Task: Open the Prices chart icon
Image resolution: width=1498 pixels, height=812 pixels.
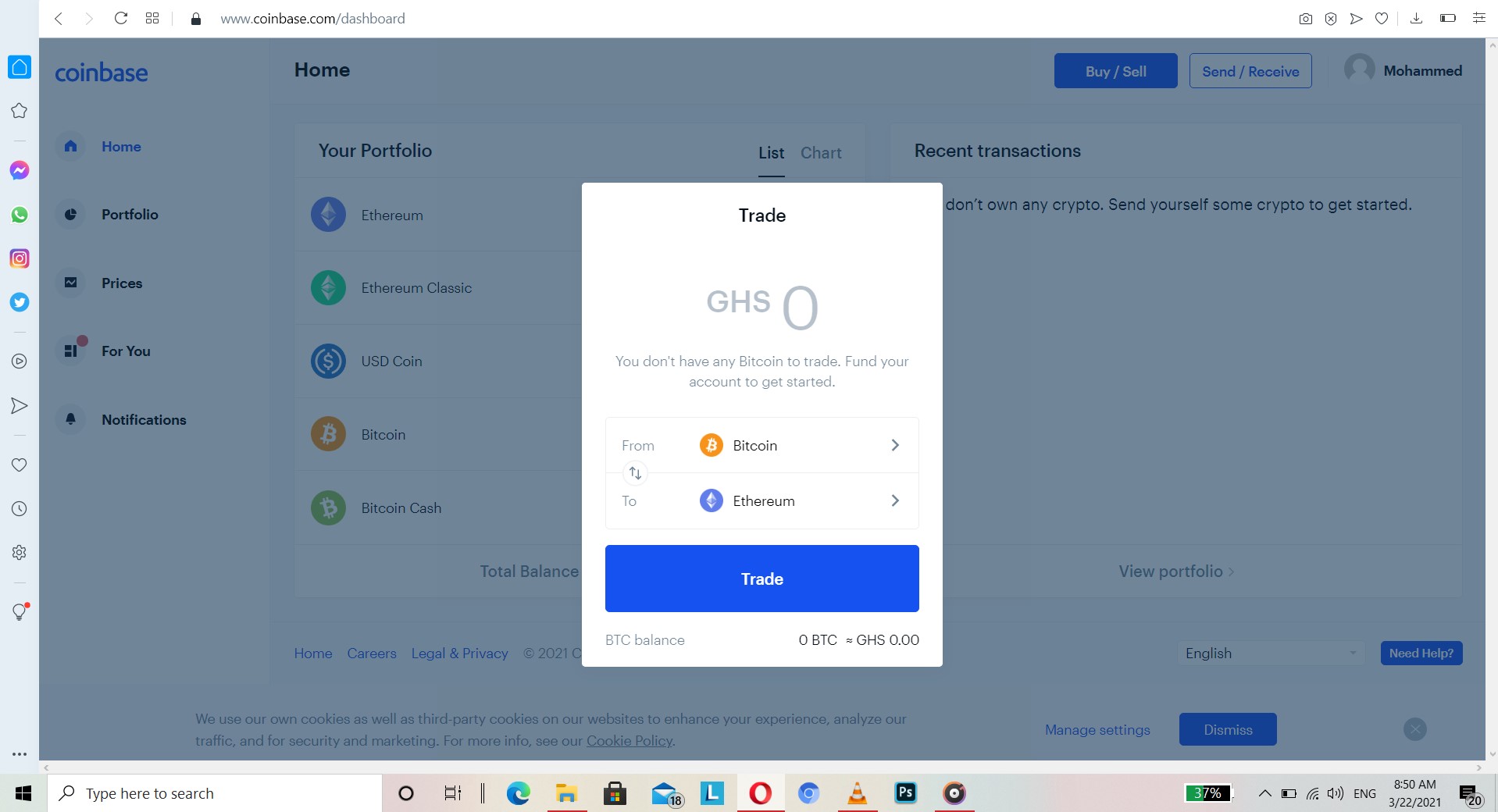Action: coord(70,283)
